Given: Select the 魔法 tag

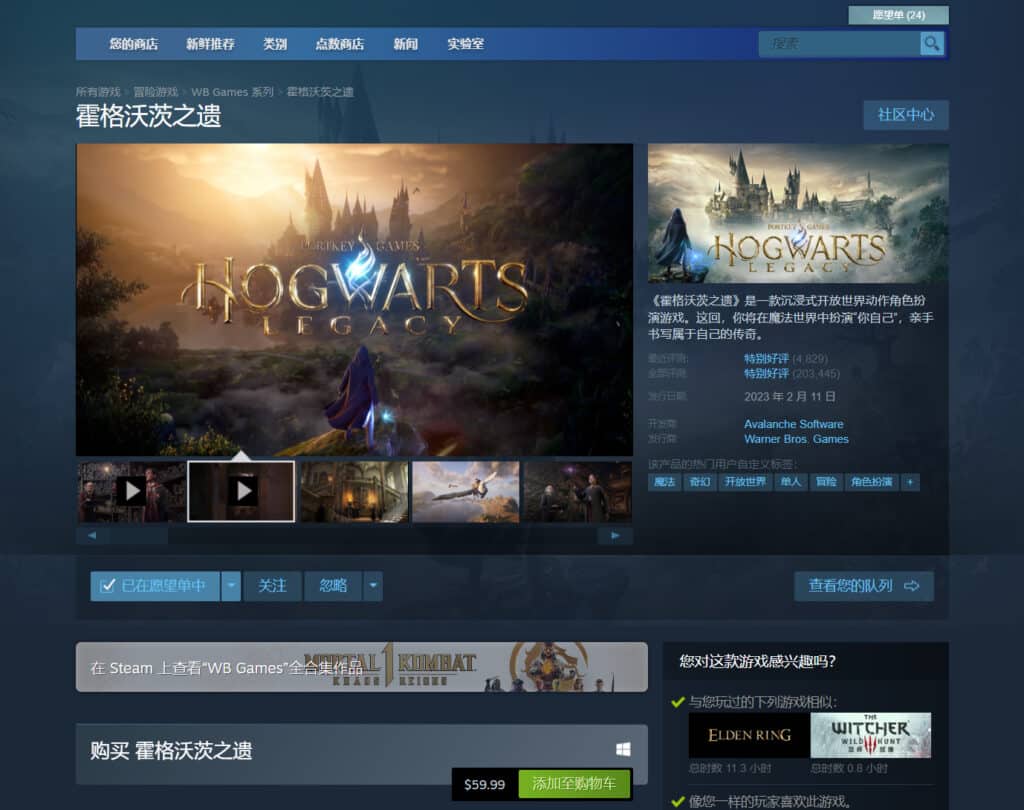Looking at the screenshot, I should (x=664, y=482).
